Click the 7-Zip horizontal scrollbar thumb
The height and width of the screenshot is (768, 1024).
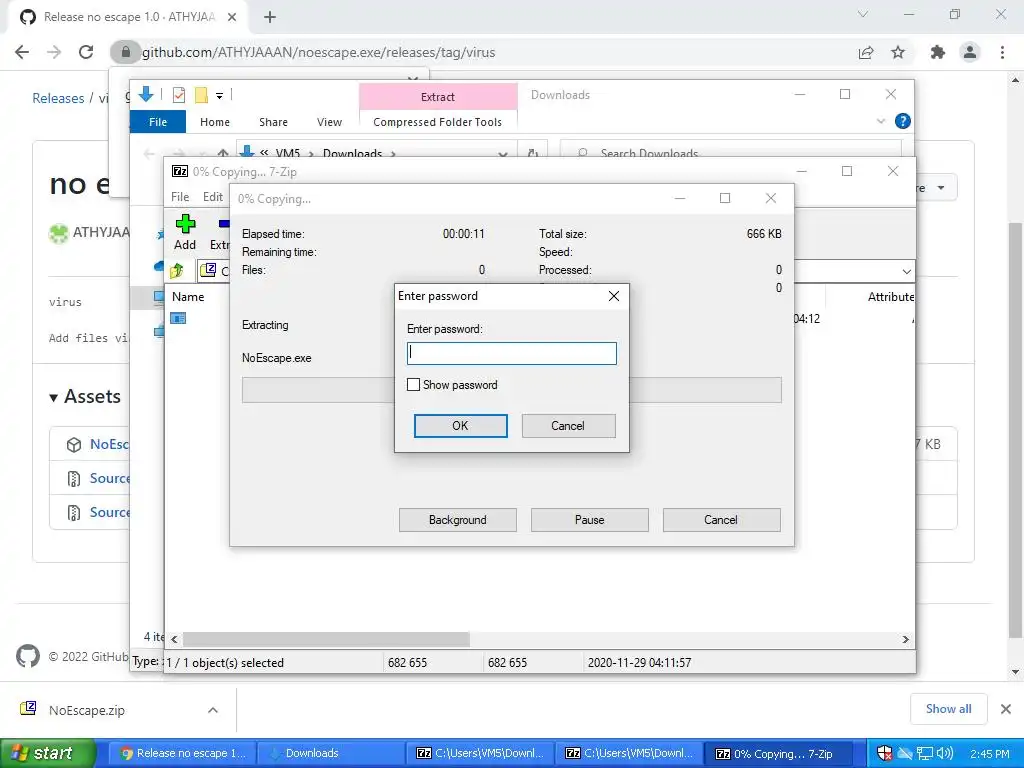(326, 639)
